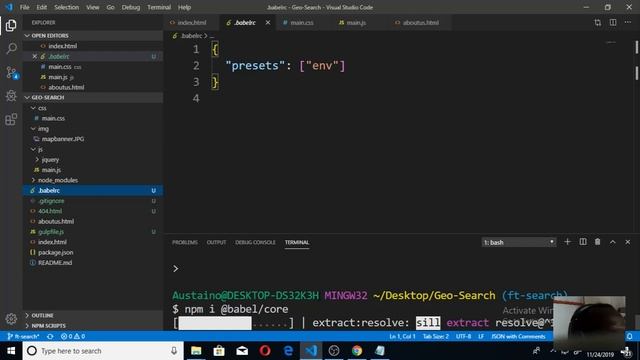Close the terminal panel
The height and width of the screenshot is (360, 640).
pos(628,242)
